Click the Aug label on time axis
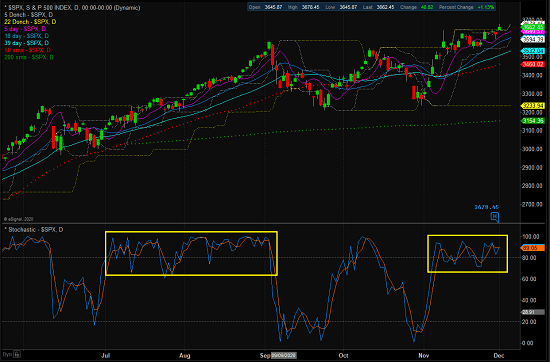This screenshot has height=362, width=550. [x=185, y=355]
